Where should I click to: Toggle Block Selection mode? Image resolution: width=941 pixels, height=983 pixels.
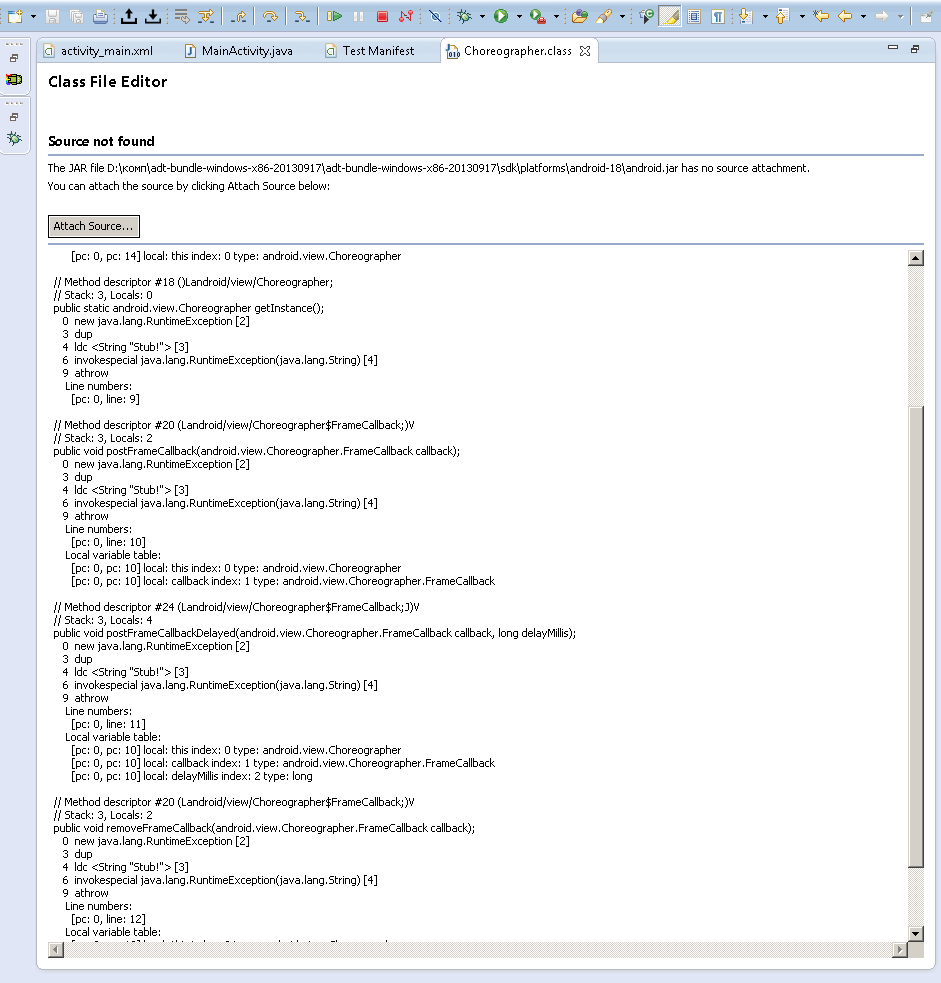[694, 16]
